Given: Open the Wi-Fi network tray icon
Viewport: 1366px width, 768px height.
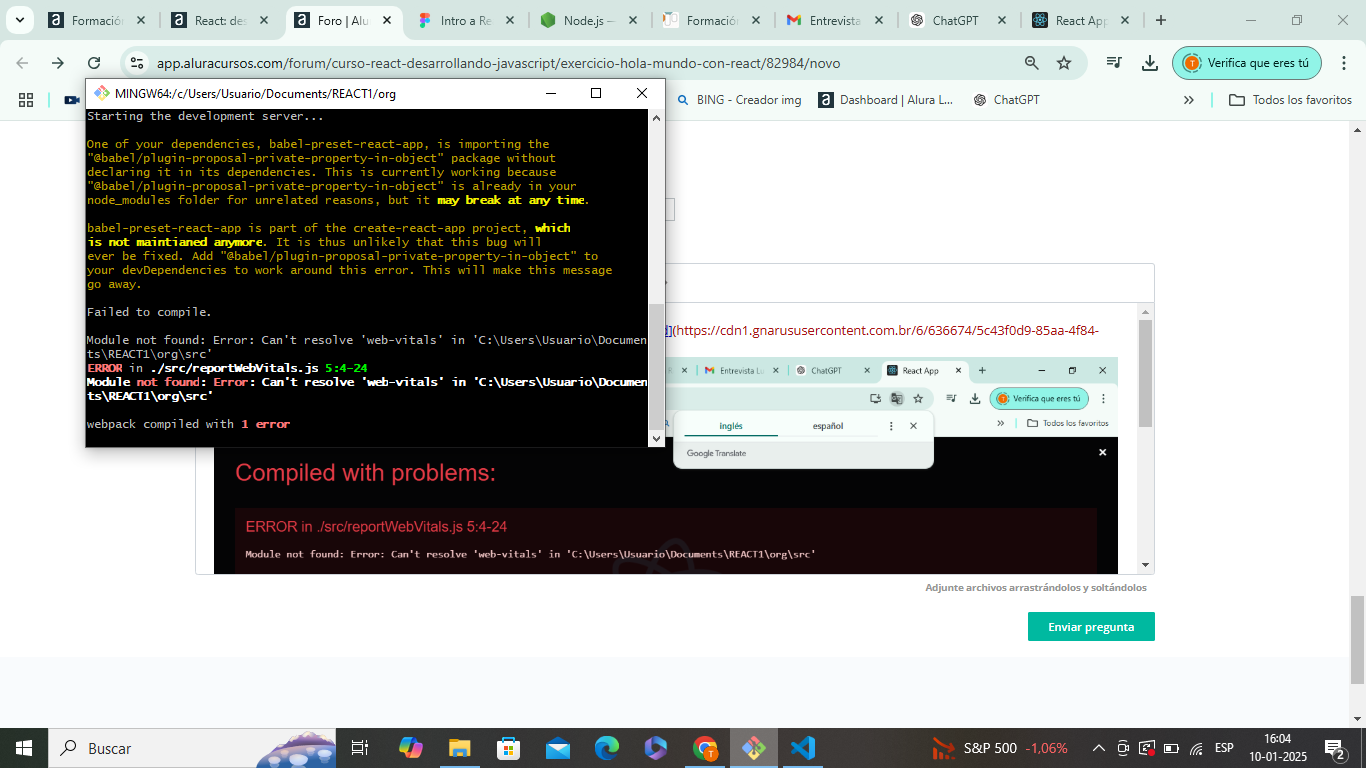Looking at the screenshot, I should pyautogui.click(x=1195, y=748).
